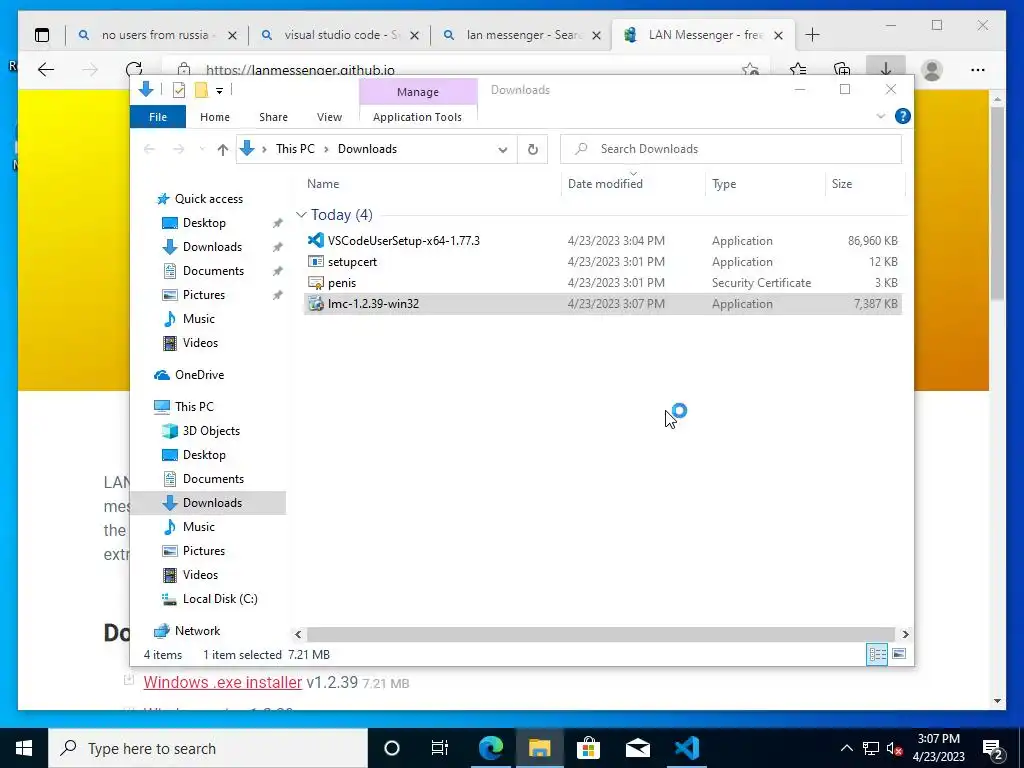The height and width of the screenshot is (768, 1024).
Task: Open Edge Collections button
Action: [x=842, y=70]
